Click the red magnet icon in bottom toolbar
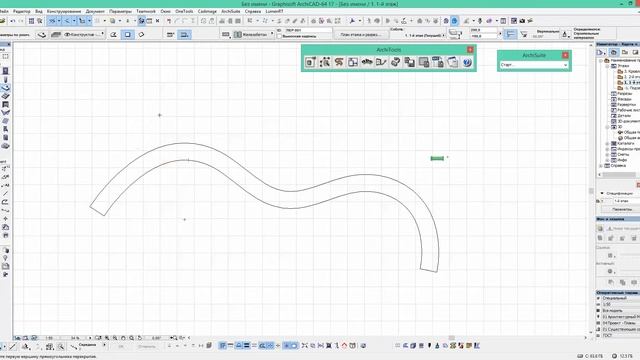640x360 pixels. (x=344, y=346)
